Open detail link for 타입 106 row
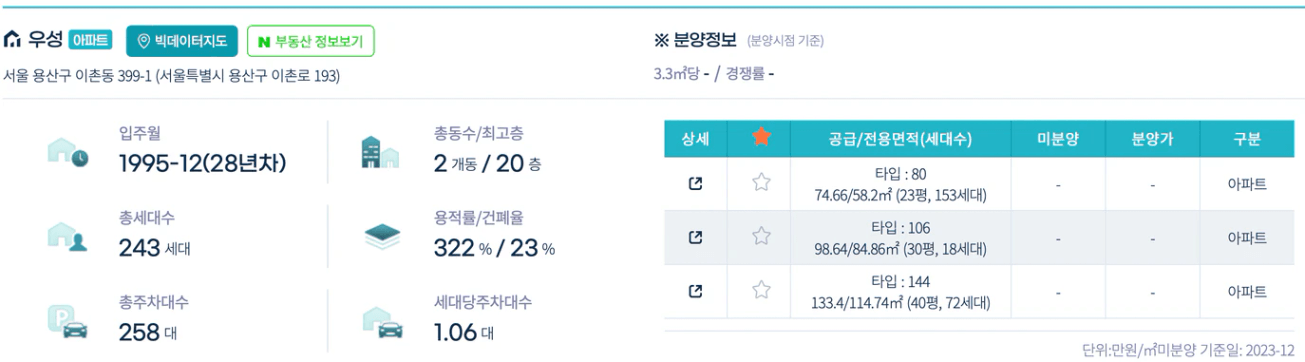Viewport: 1305px width, 362px height. click(702, 238)
